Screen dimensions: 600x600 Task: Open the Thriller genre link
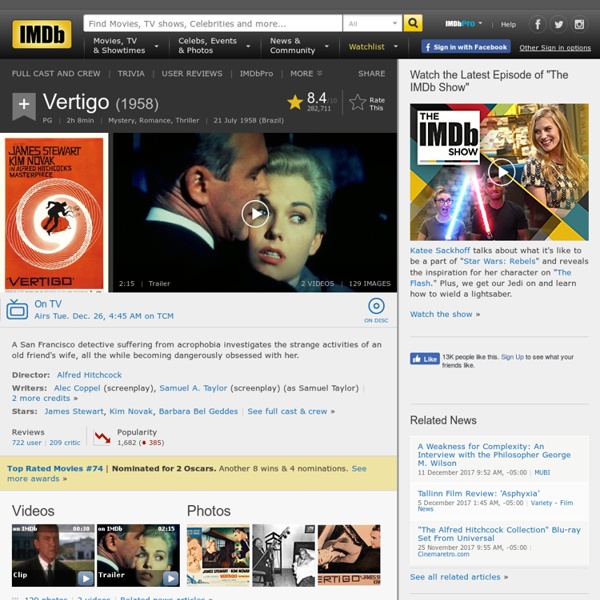(187, 121)
